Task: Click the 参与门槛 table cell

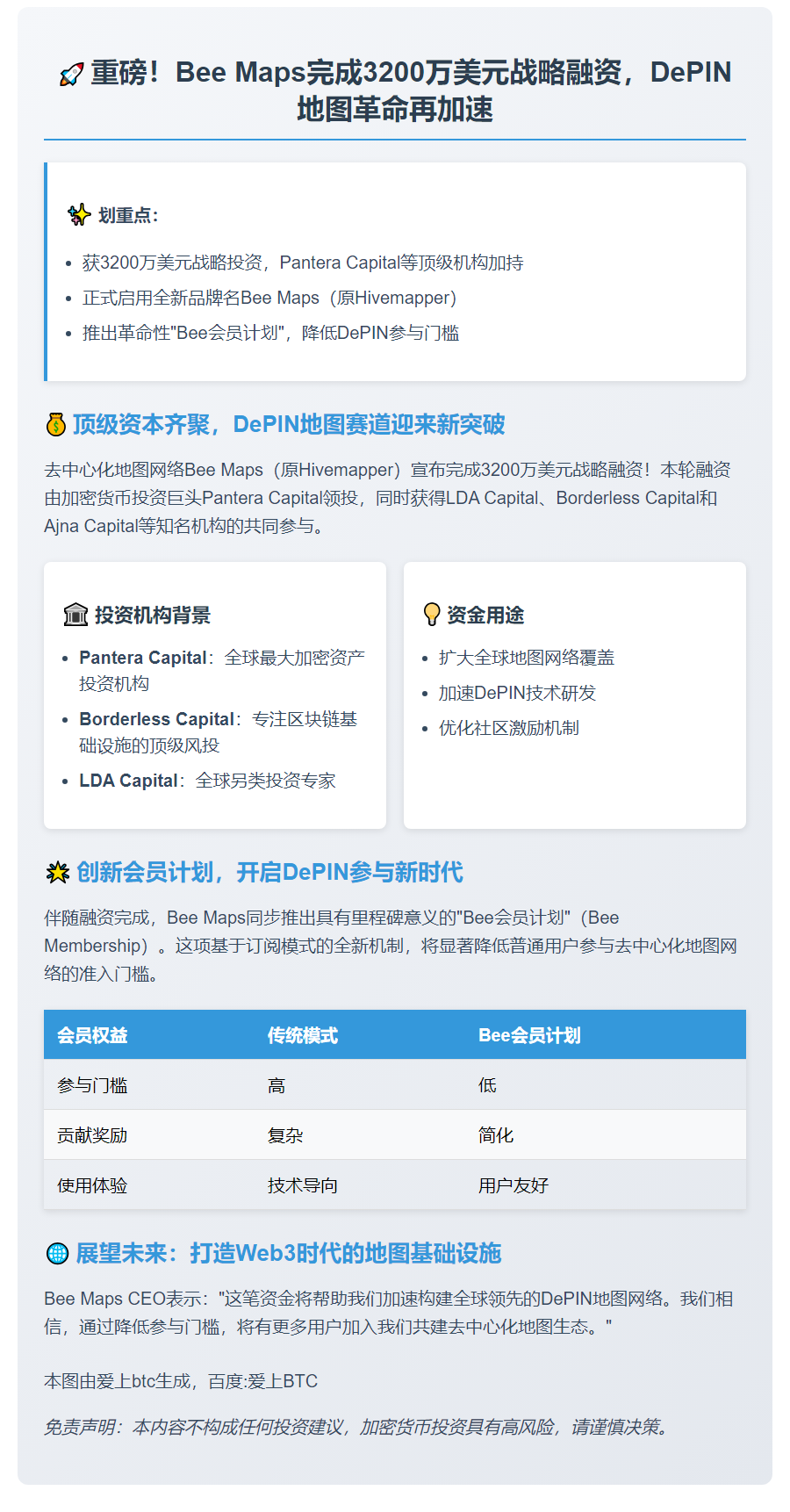Action: 149,1084
